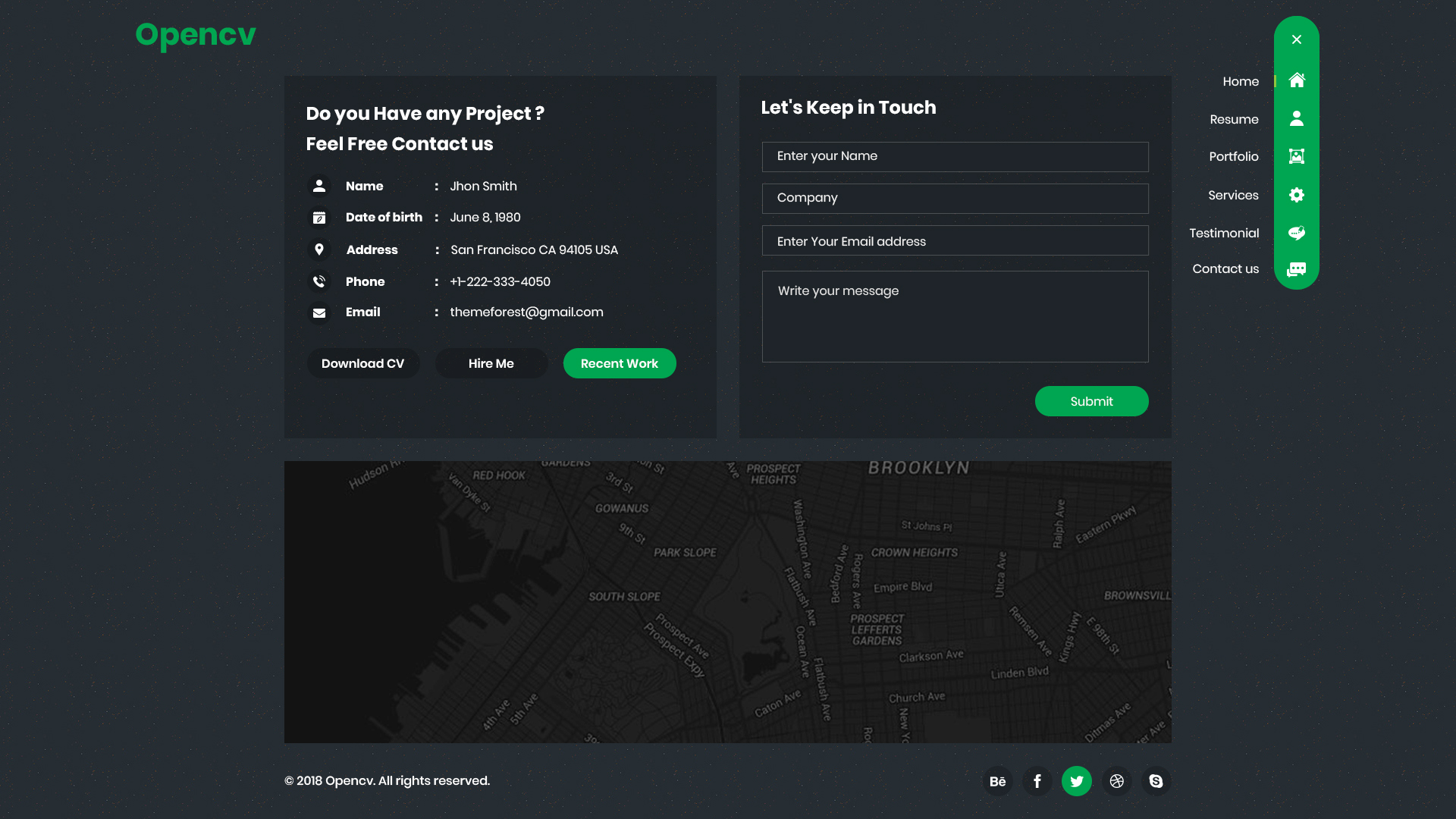Open Testimonial speech bubble icon
Image resolution: width=1456 pixels, height=819 pixels.
[1297, 233]
